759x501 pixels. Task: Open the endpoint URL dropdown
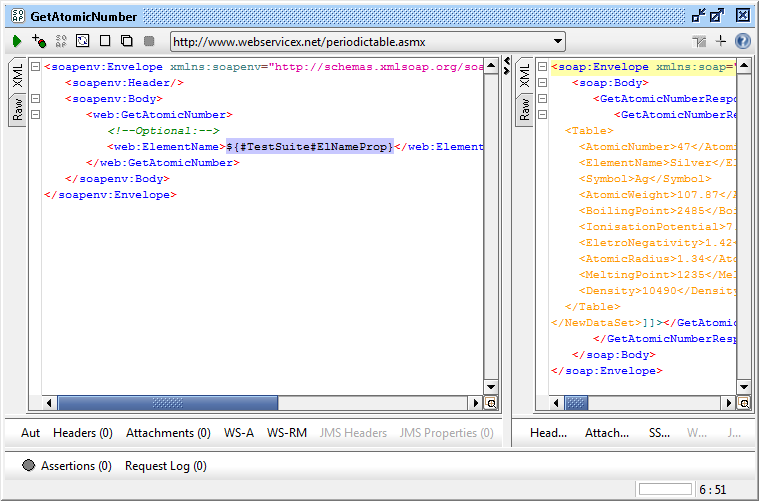pos(558,42)
